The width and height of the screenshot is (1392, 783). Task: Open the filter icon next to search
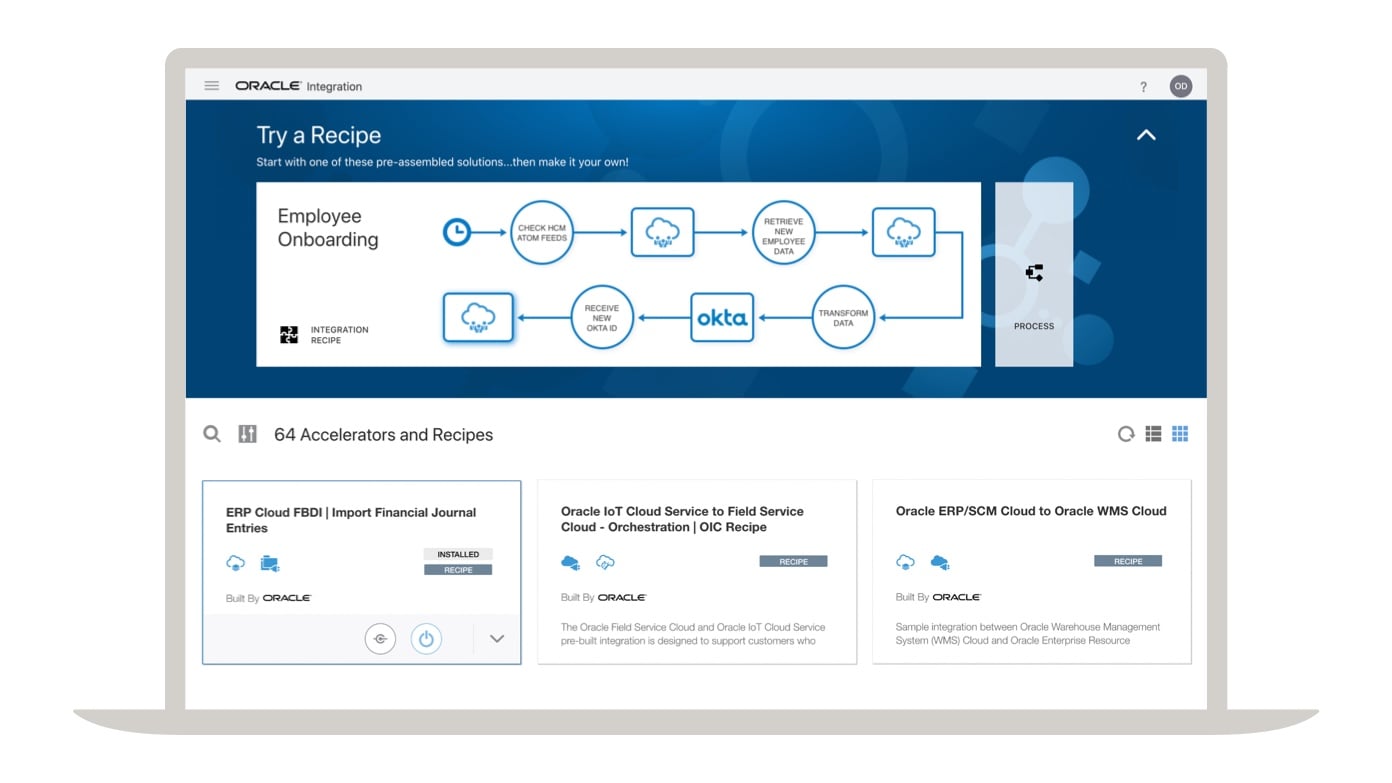(247, 434)
